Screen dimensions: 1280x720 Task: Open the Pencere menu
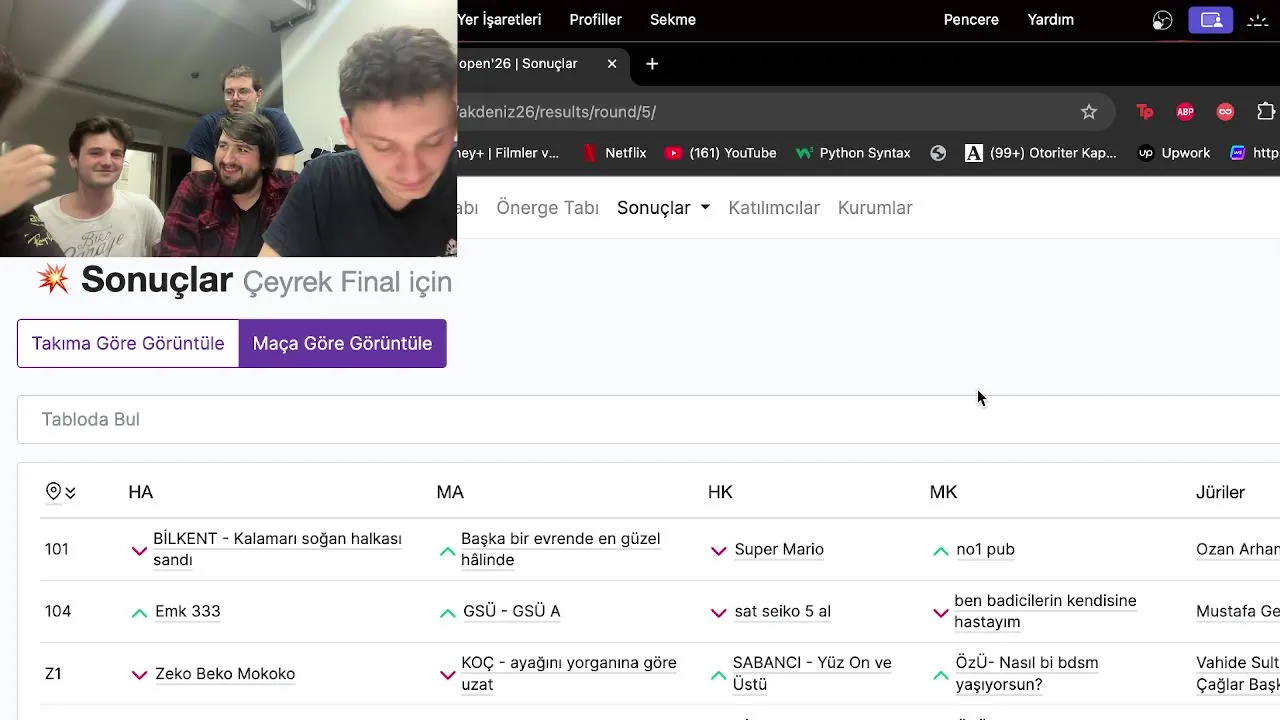971,20
